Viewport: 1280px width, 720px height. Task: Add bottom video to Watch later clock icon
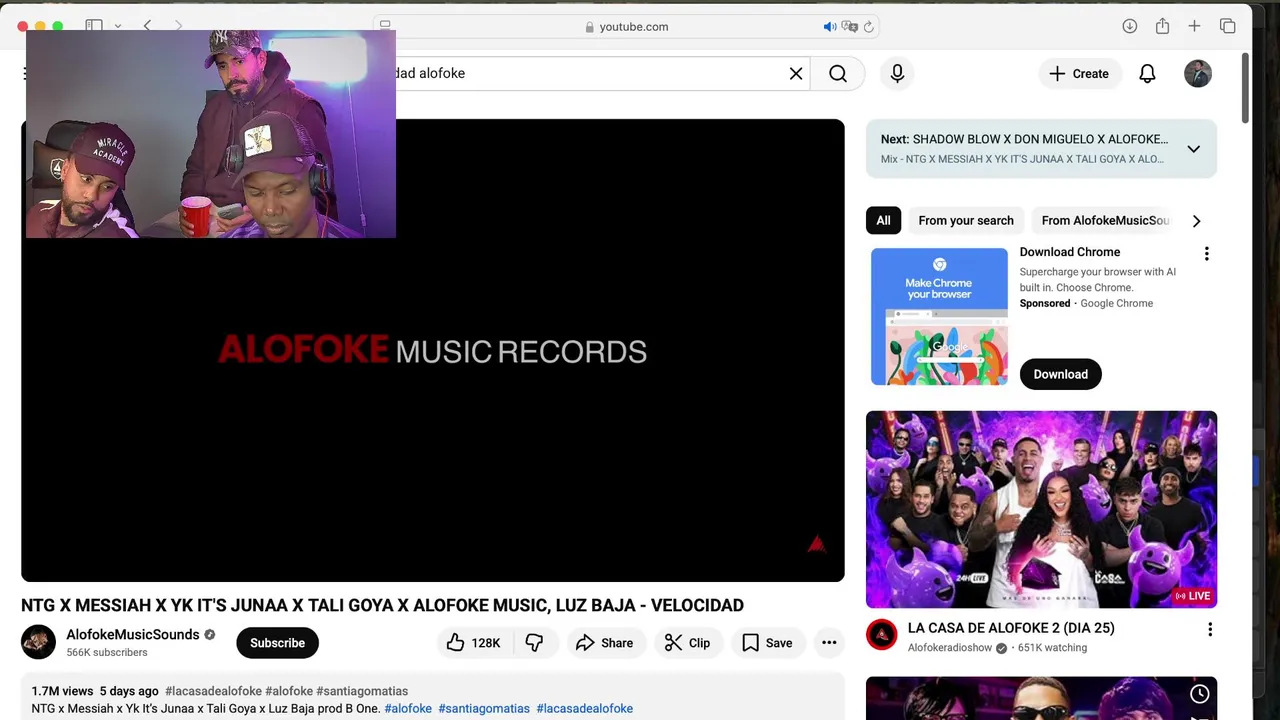click(x=1199, y=694)
